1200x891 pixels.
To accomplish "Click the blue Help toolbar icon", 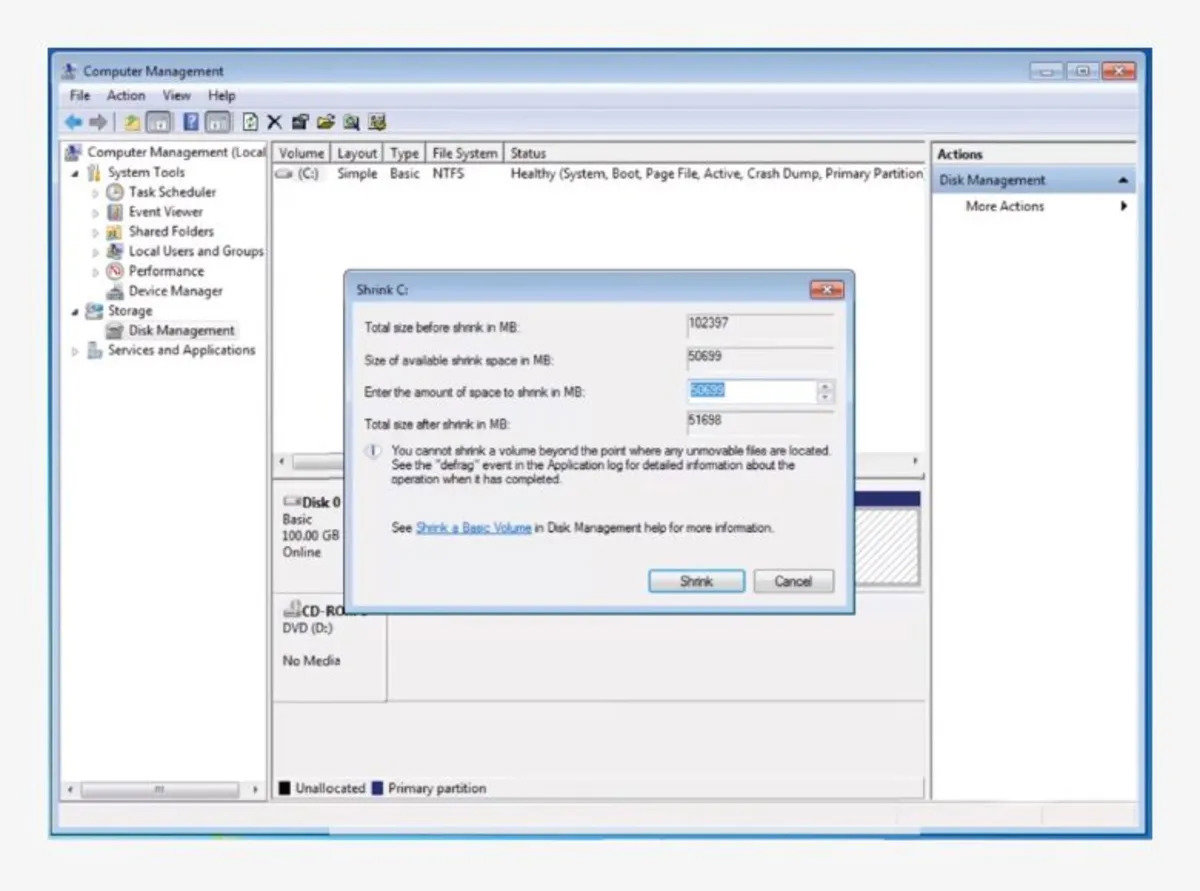I will (191, 122).
